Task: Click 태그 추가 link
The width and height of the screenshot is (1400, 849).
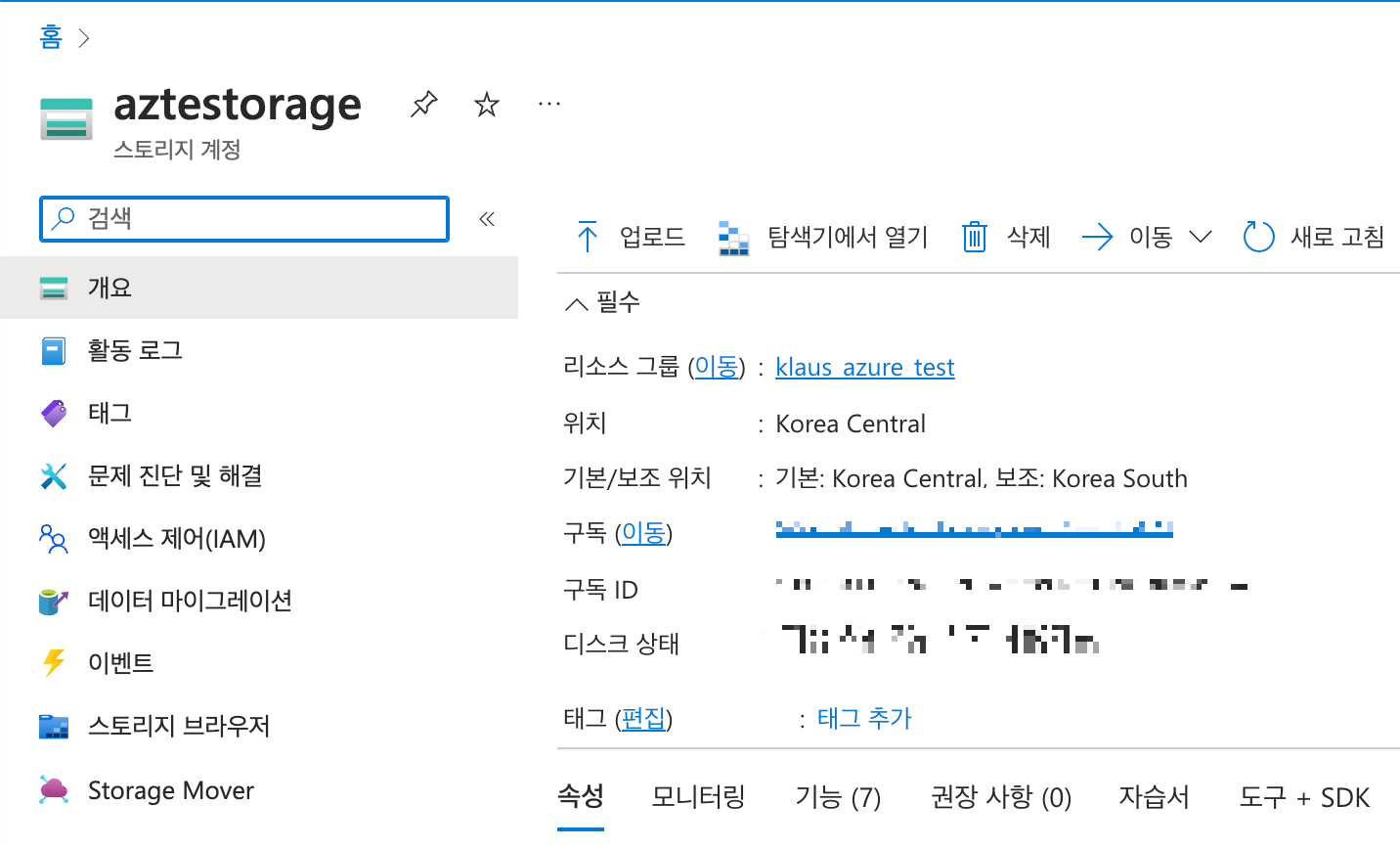Action: tap(864, 719)
